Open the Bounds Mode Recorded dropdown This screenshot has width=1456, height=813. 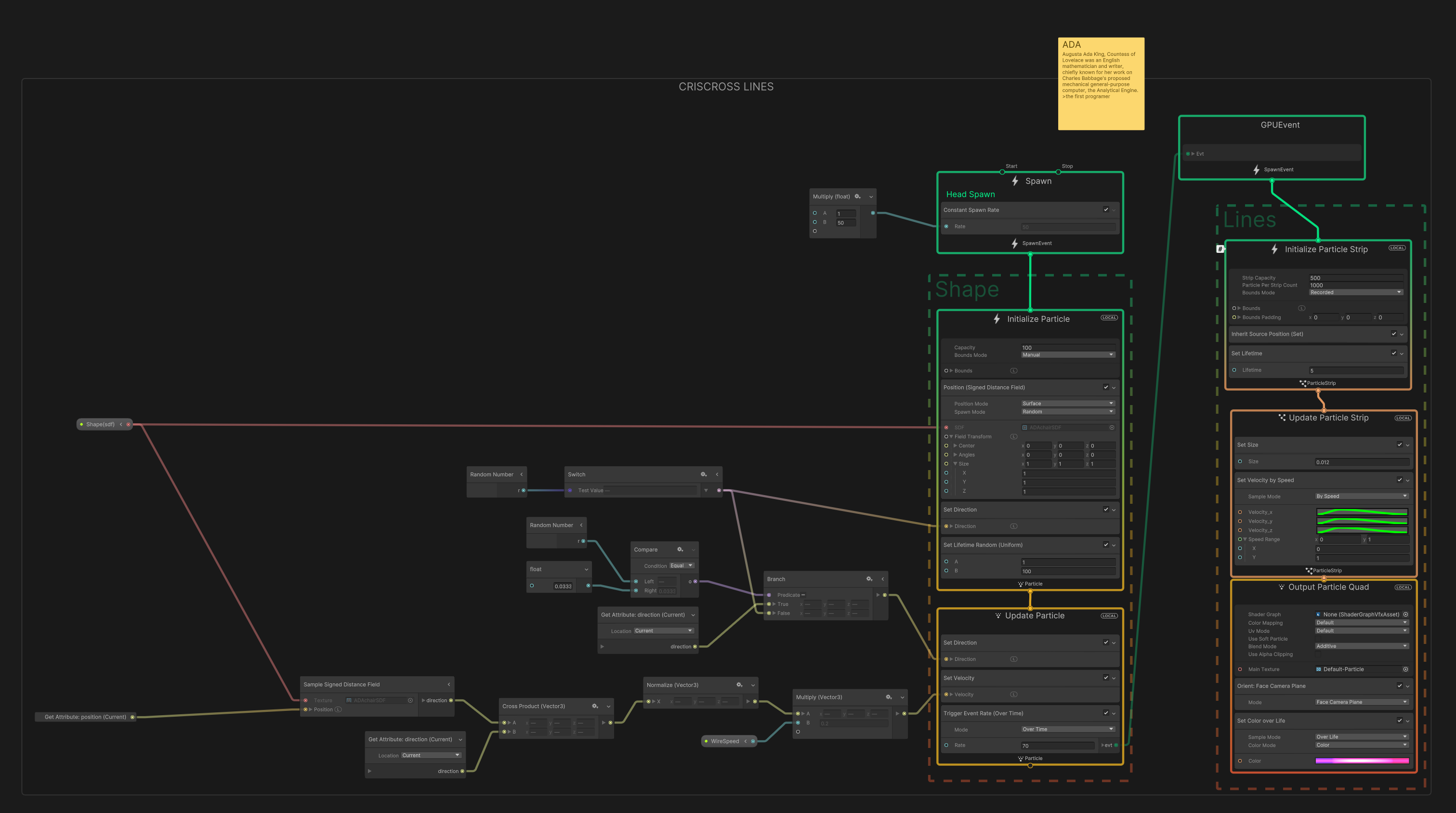coord(1355,292)
